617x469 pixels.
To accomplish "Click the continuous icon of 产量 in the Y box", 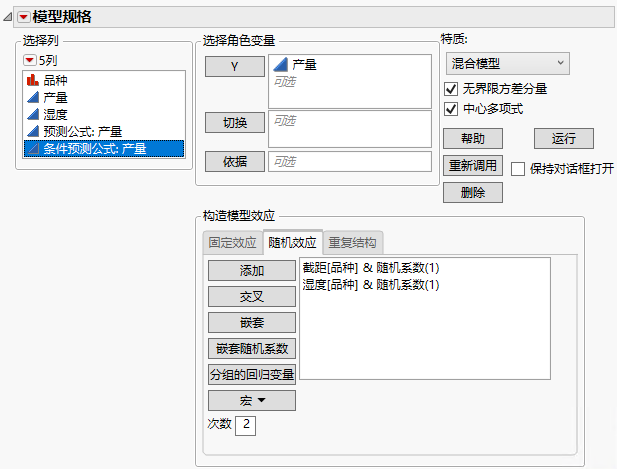I will point(281,65).
